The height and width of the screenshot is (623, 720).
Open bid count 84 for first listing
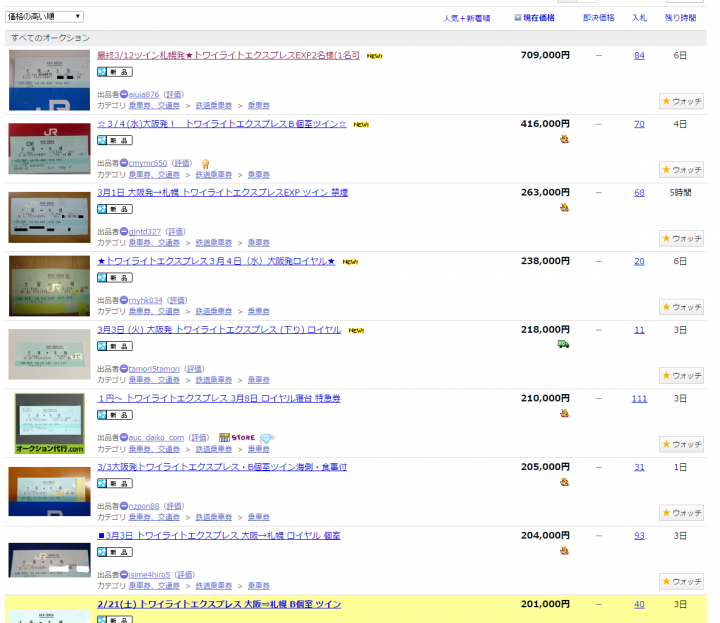click(639, 56)
